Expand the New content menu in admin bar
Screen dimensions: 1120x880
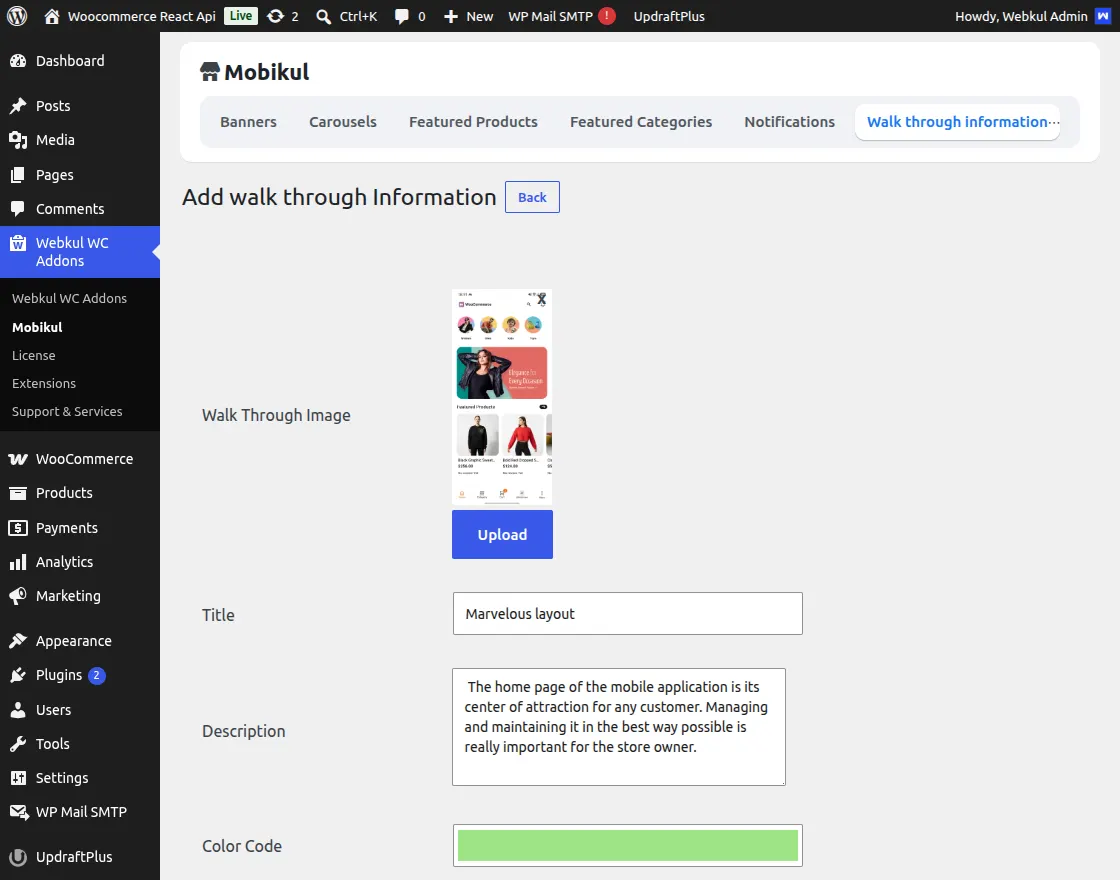coord(469,16)
